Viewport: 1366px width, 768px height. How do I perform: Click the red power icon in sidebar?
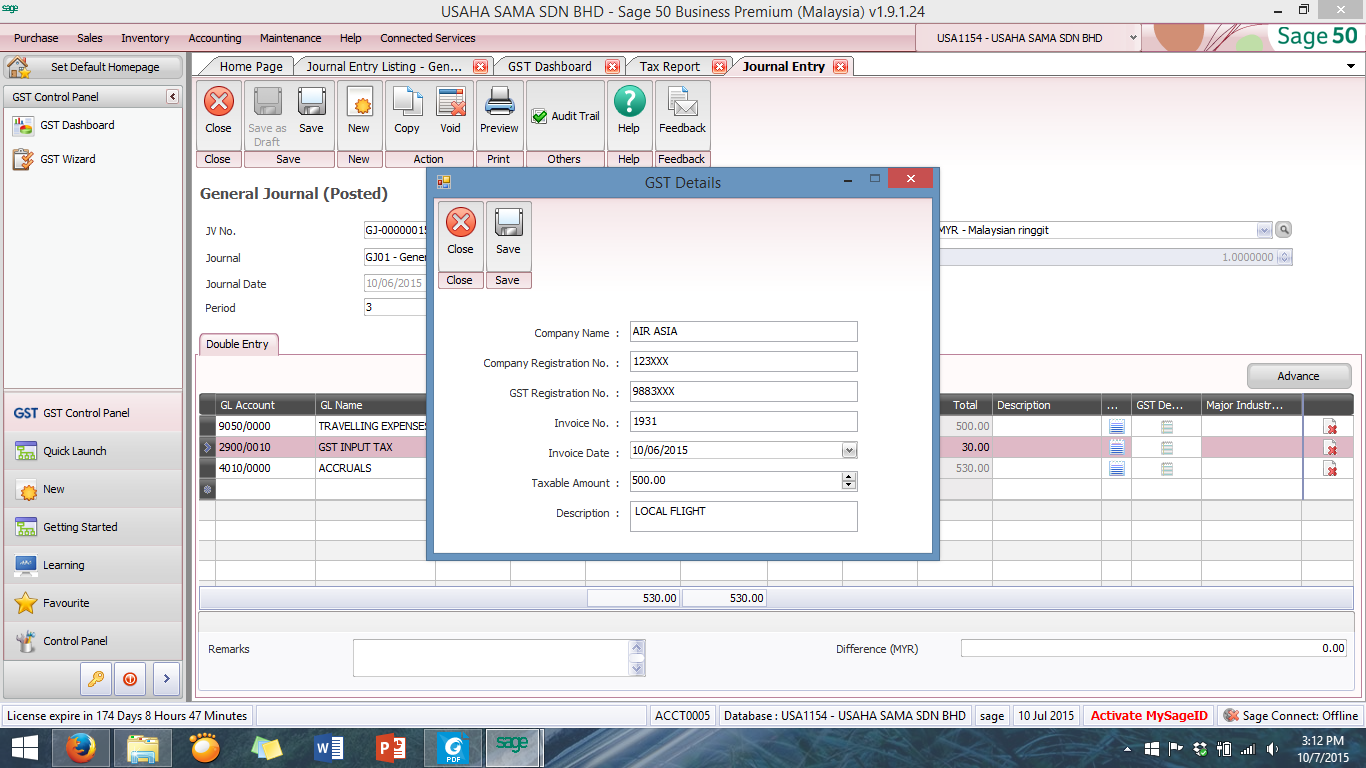[x=130, y=678]
